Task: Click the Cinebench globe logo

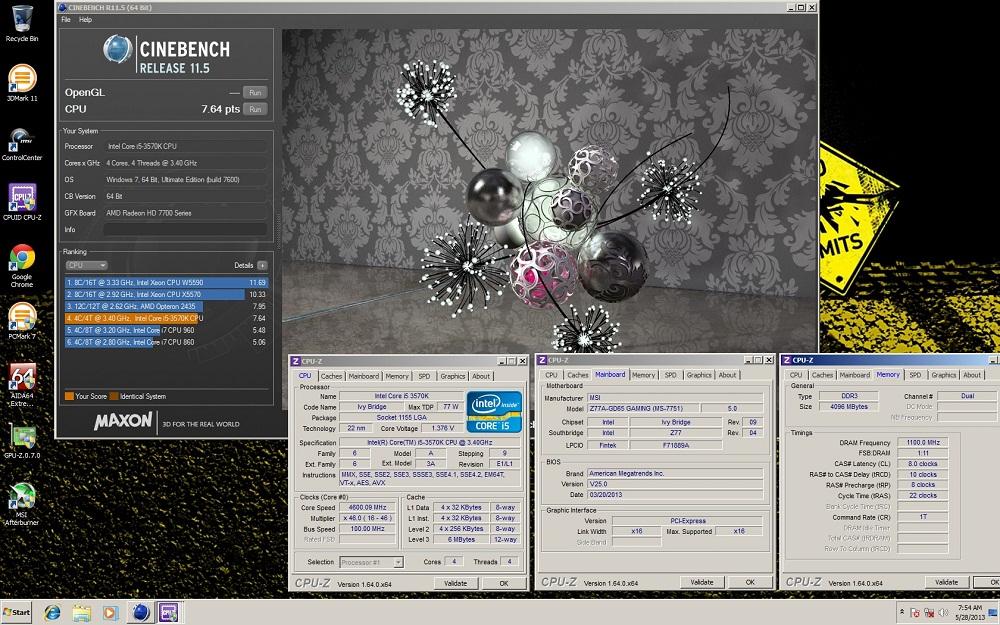Action: [x=117, y=49]
